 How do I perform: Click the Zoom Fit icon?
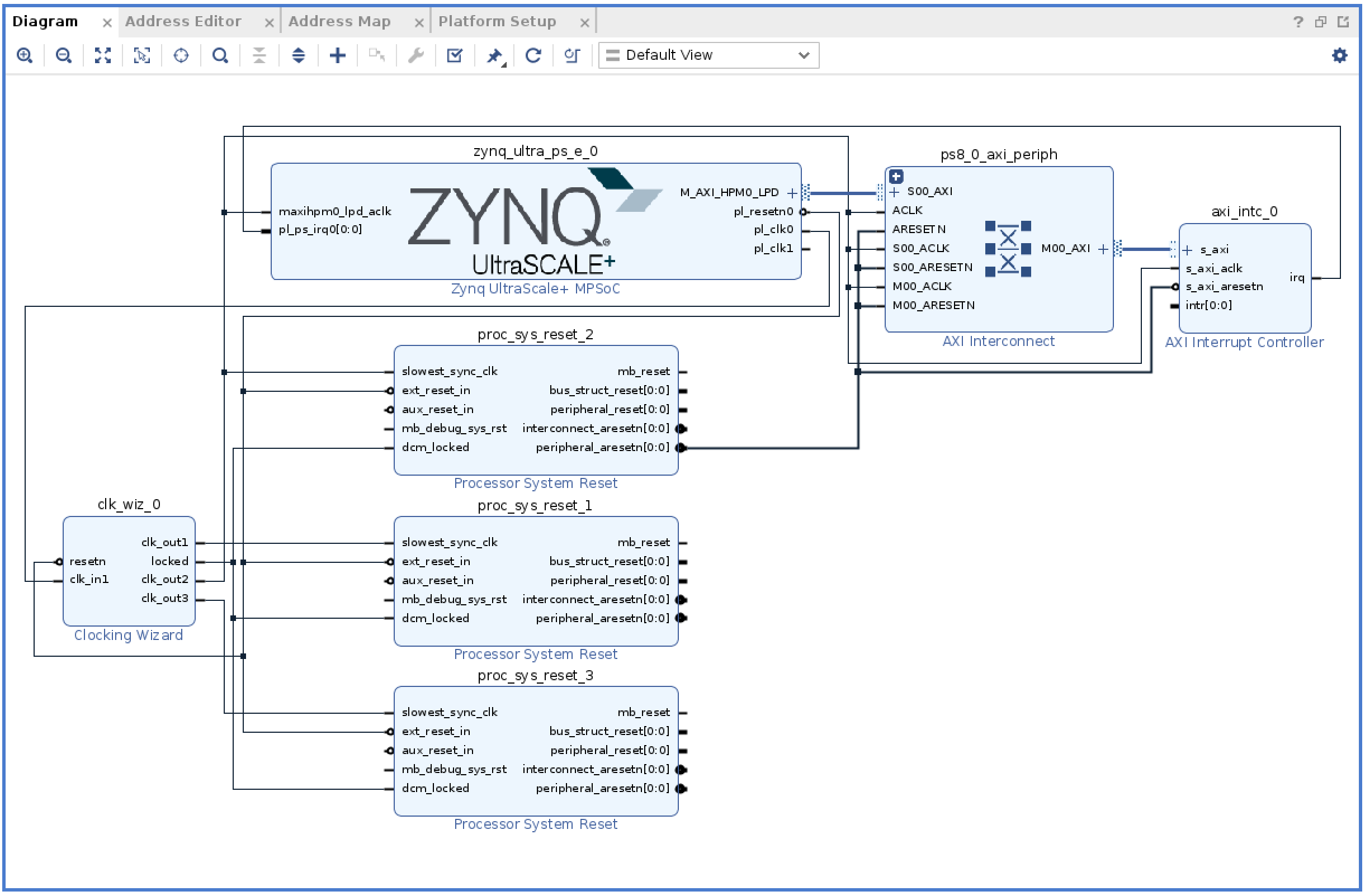103,55
